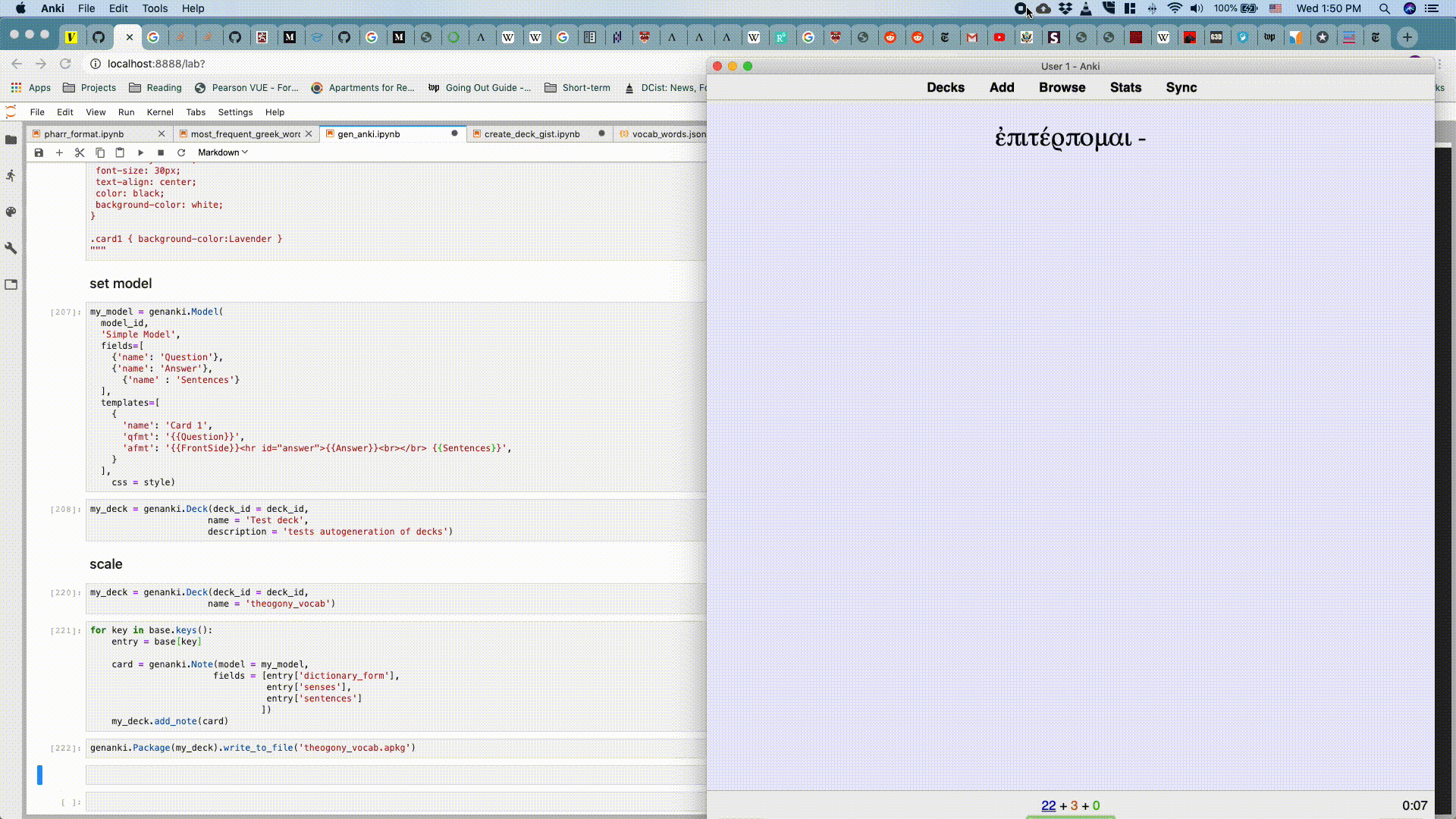Open the running kernels sidebar icon
The width and height of the screenshot is (1456, 819).
(x=11, y=176)
